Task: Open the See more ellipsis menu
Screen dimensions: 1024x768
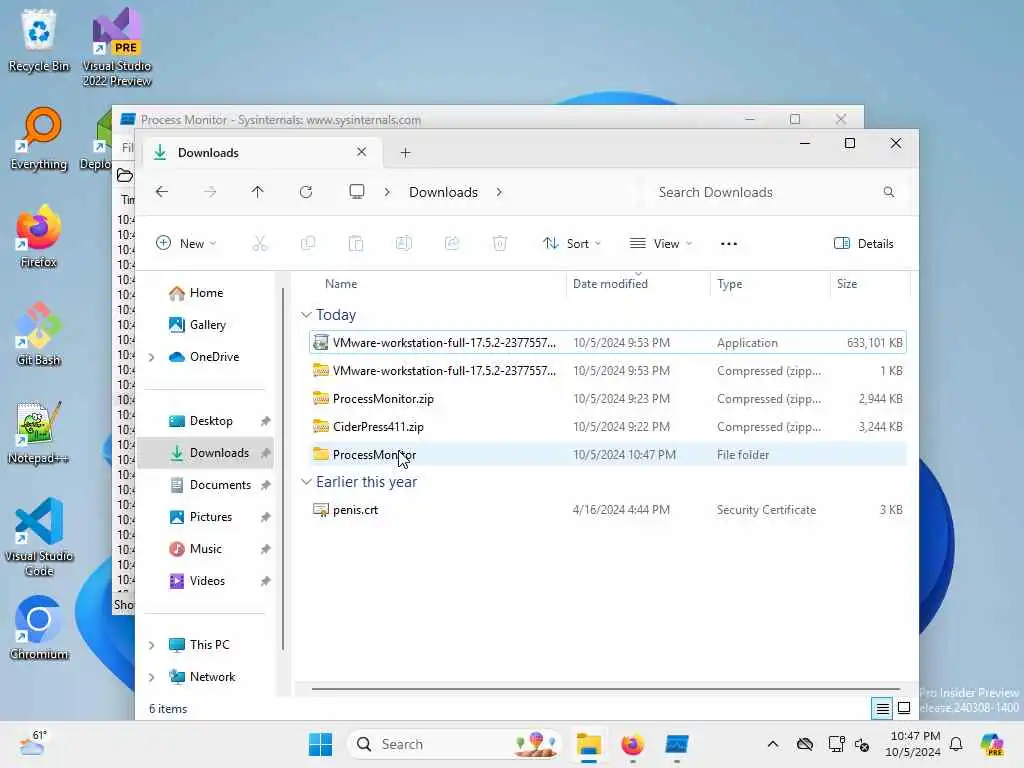Action: pos(729,244)
